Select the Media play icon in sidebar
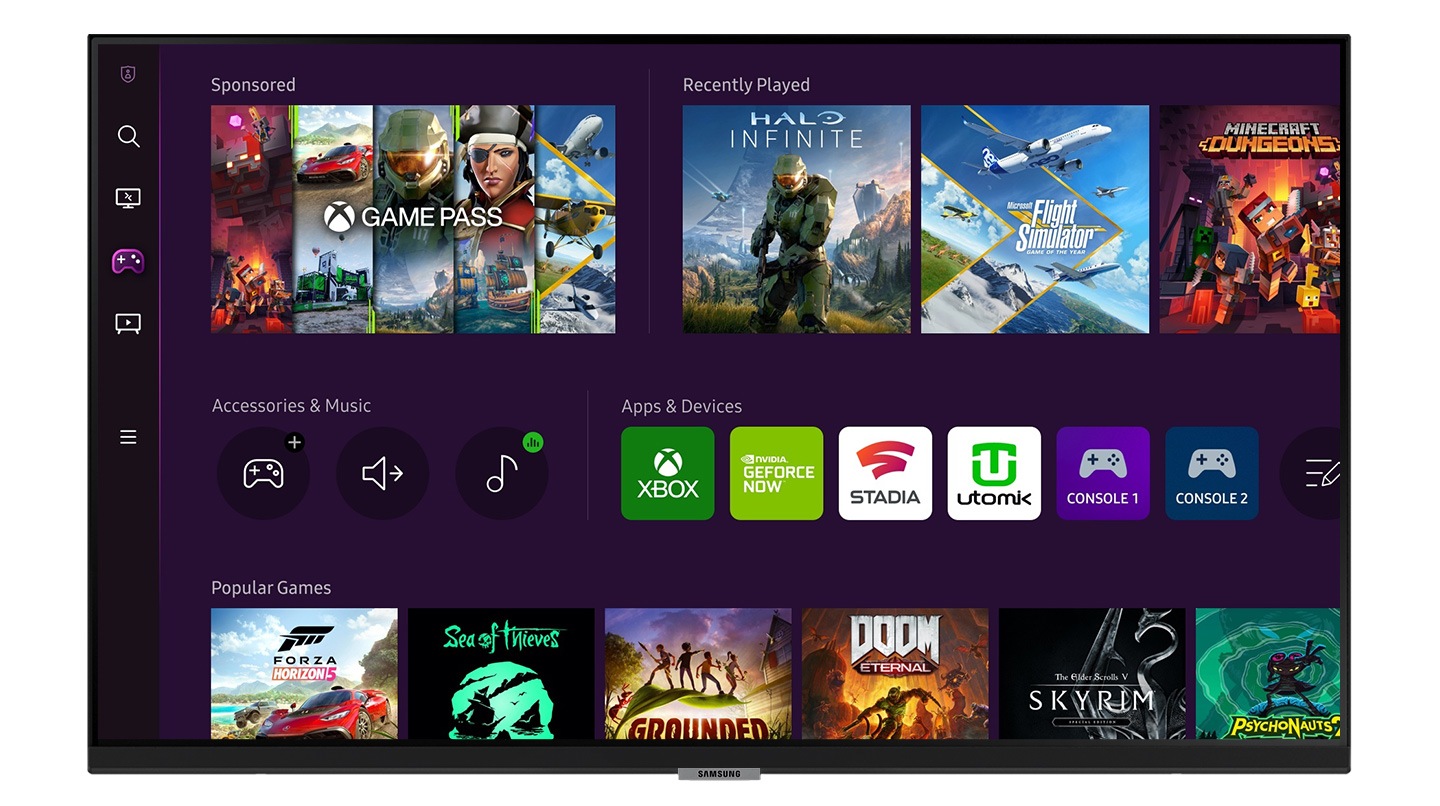Screen dimensions: 1440x806 [128, 323]
